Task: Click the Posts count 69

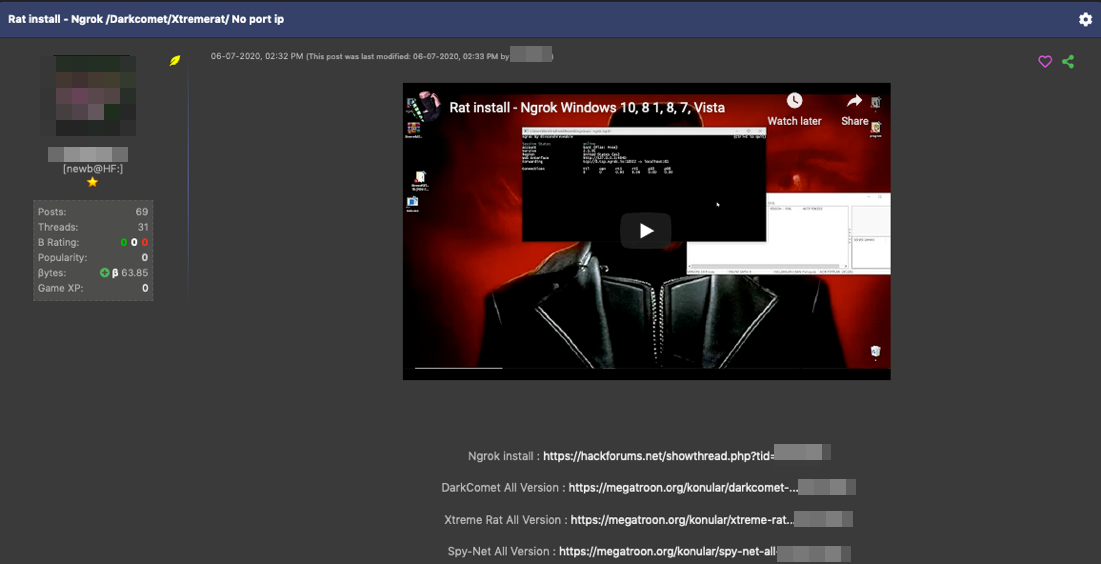Action: tap(142, 211)
